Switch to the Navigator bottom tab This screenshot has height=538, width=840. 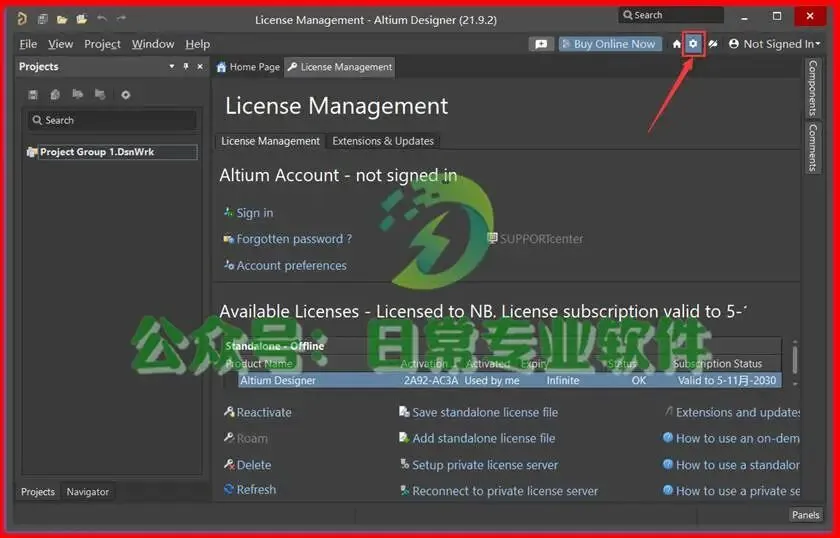[x=87, y=491]
